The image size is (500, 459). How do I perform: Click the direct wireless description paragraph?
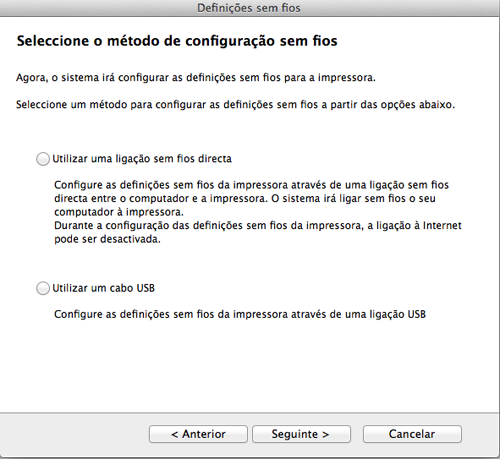tap(258, 212)
